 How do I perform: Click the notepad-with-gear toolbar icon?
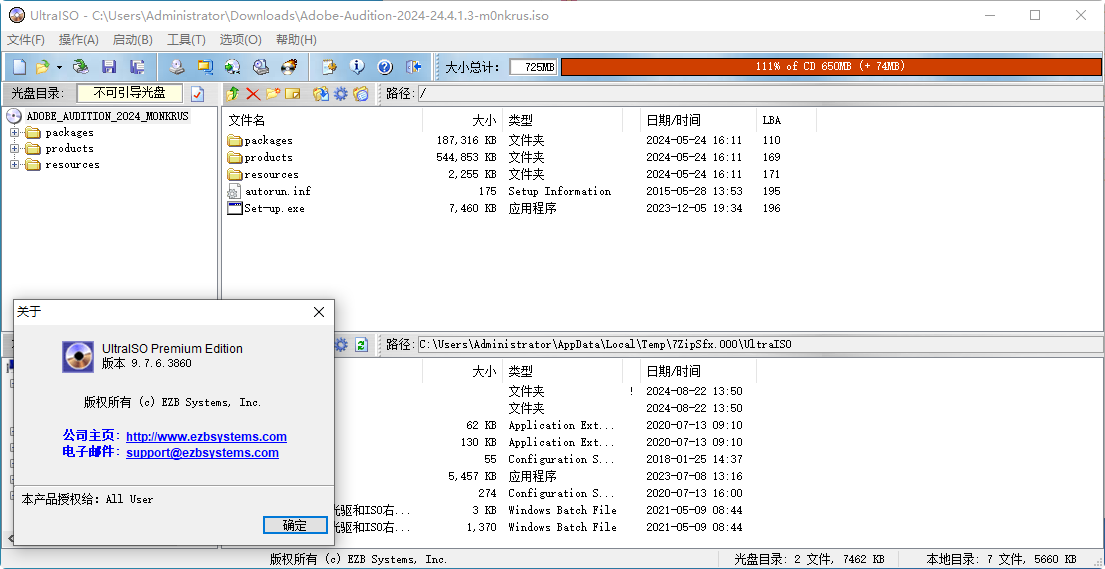[329, 67]
